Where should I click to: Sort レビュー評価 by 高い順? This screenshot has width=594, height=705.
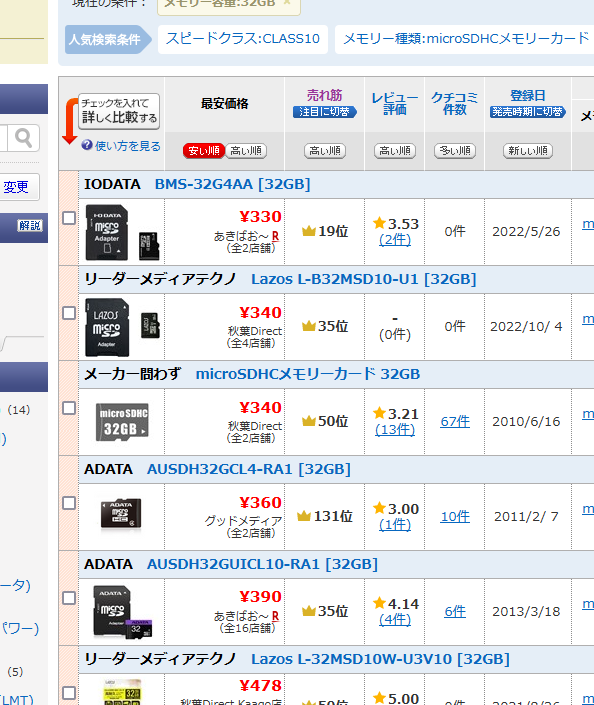pos(395,151)
